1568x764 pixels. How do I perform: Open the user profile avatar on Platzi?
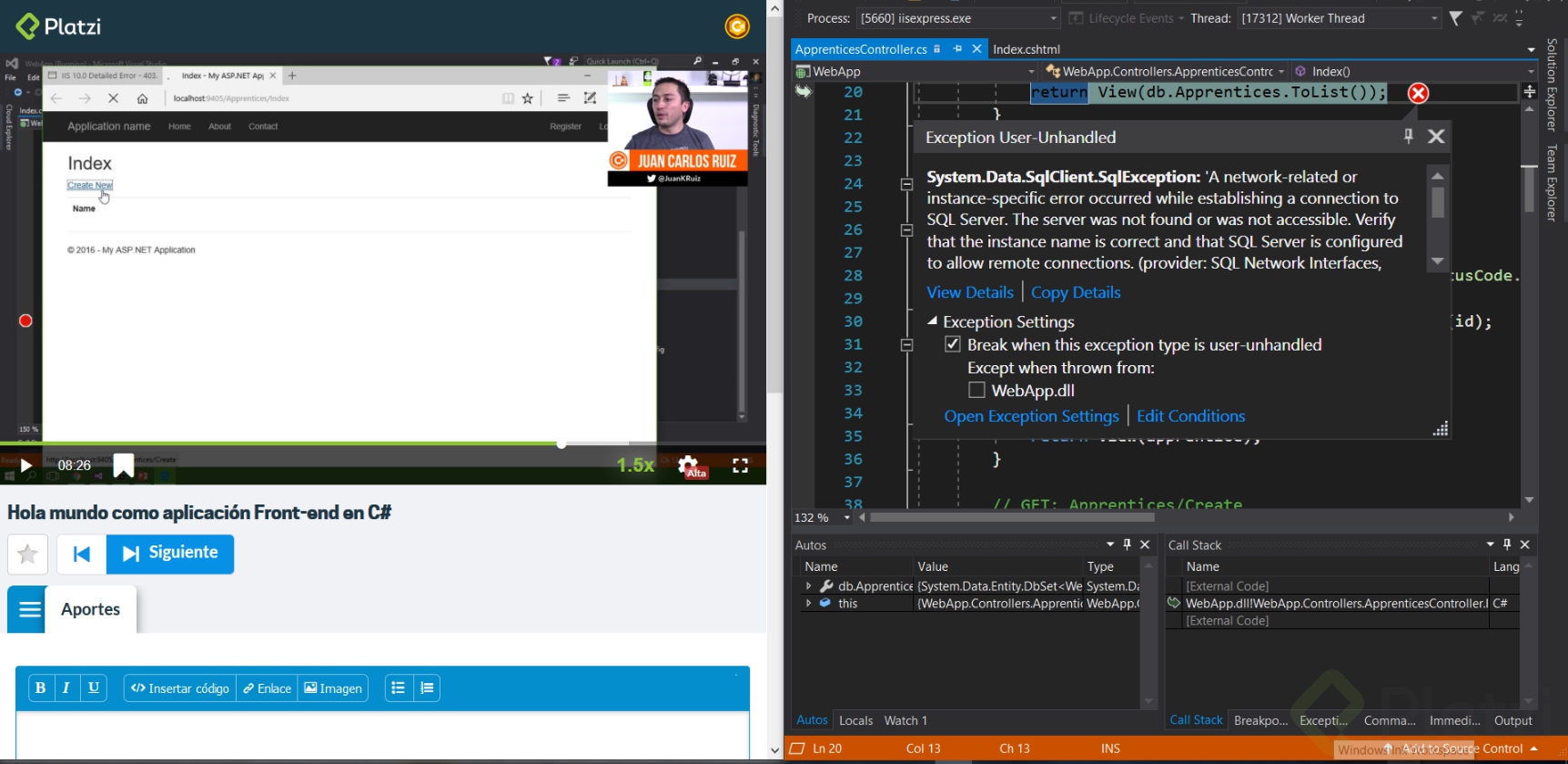[737, 26]
